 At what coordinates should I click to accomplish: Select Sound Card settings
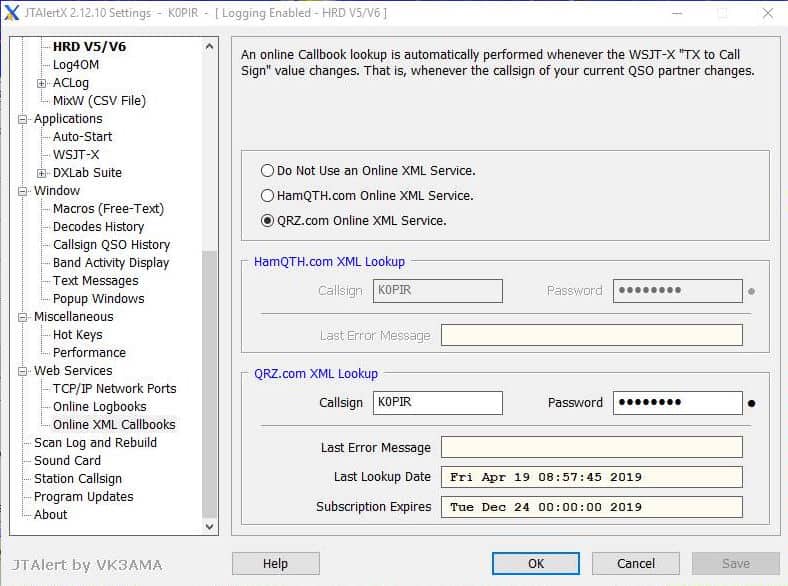pyautogui.click(x=67, y=461)
